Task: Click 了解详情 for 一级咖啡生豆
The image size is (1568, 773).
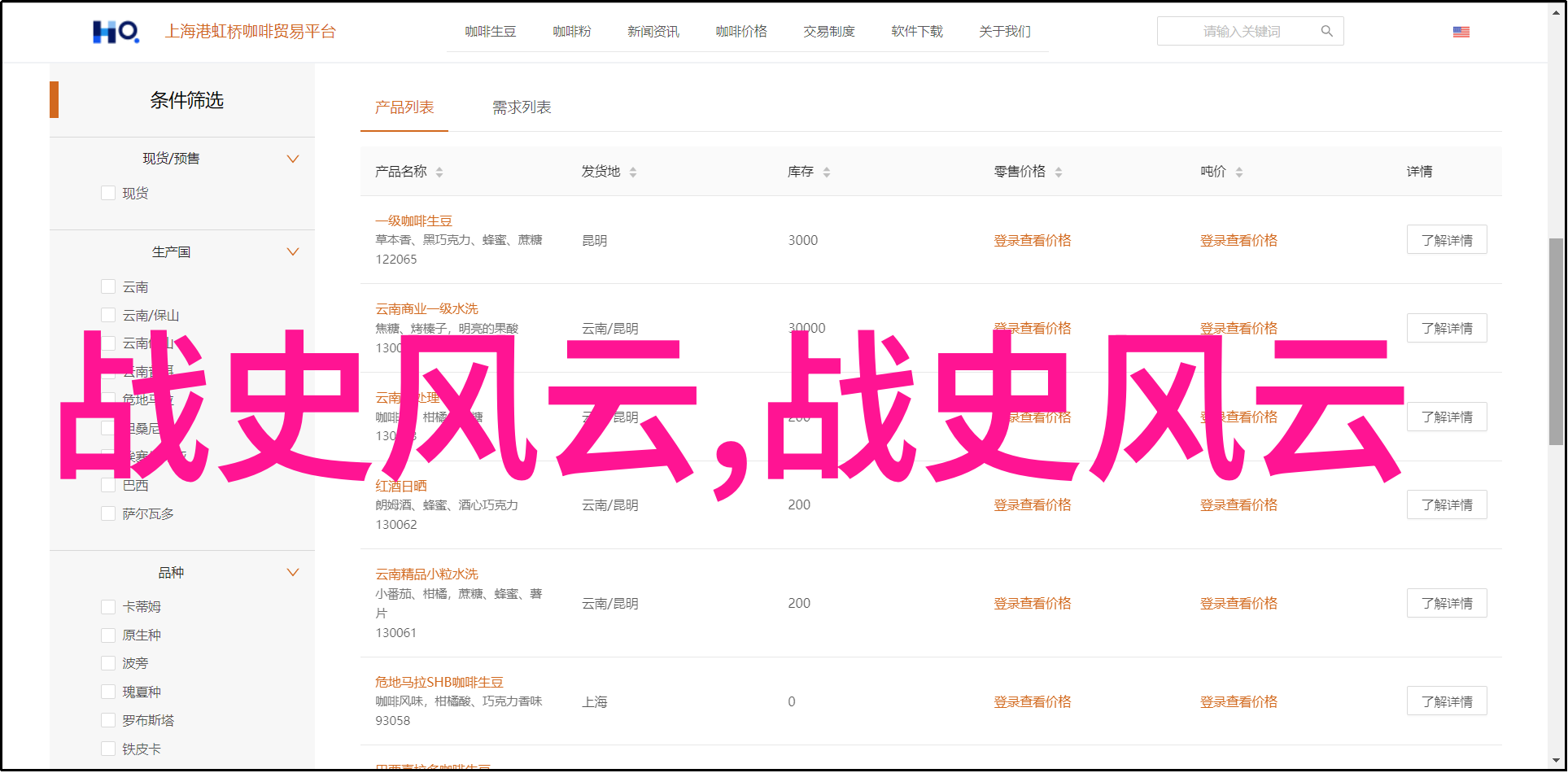Action: coord(1446,240)
